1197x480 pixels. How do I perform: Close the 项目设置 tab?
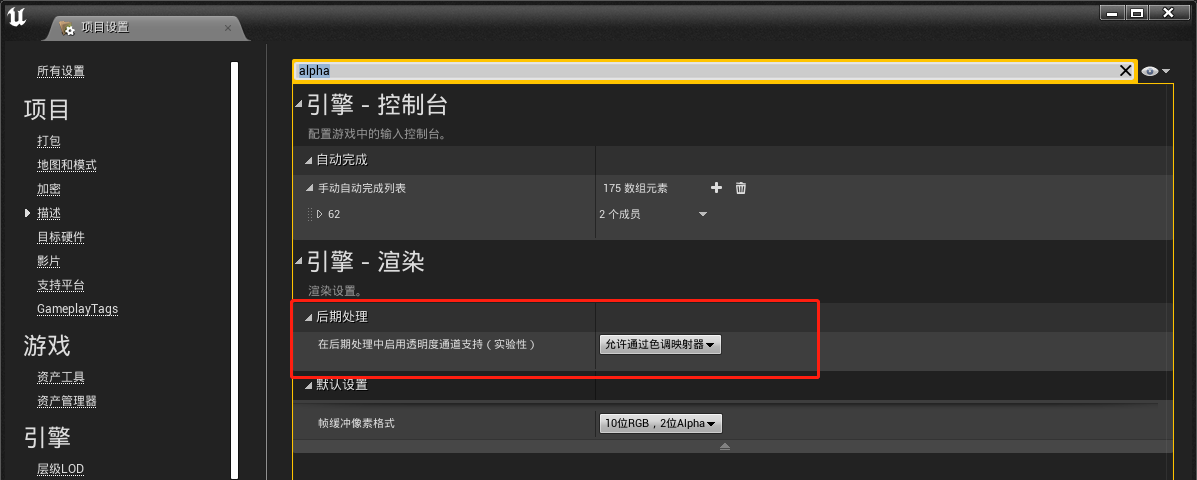click(x=227, y=28)
